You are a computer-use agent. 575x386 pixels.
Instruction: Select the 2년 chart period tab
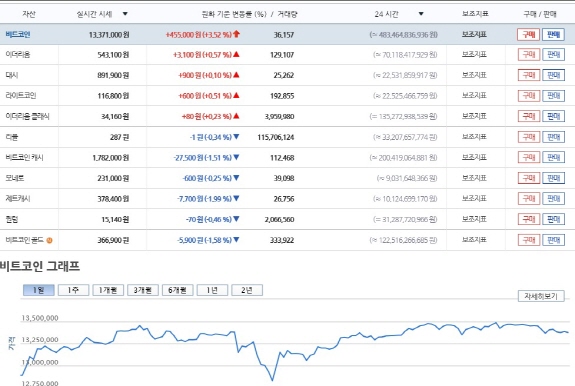click(x=247, y=290)
